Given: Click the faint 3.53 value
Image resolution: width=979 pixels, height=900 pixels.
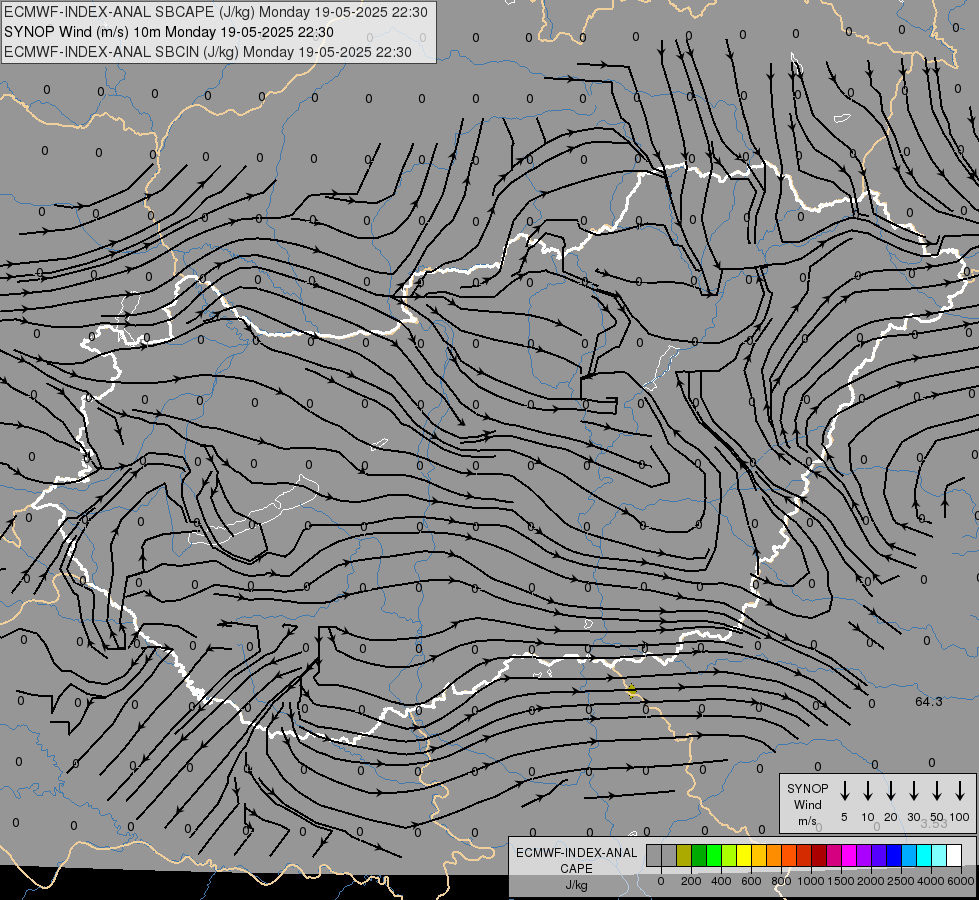Looking at the screenshot, I should point(933,823).
